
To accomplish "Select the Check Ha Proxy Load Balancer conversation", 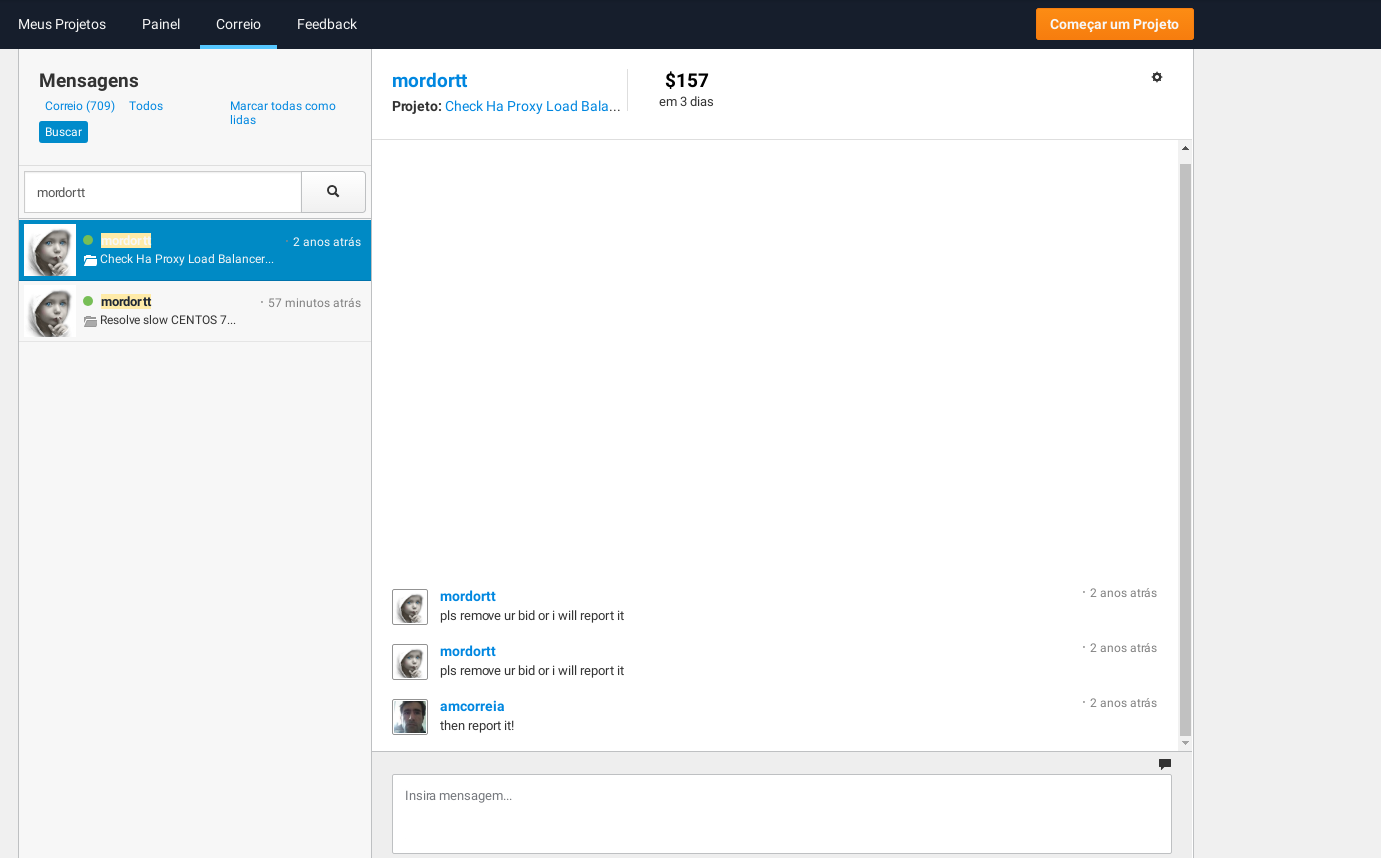I will pos(195,250).
